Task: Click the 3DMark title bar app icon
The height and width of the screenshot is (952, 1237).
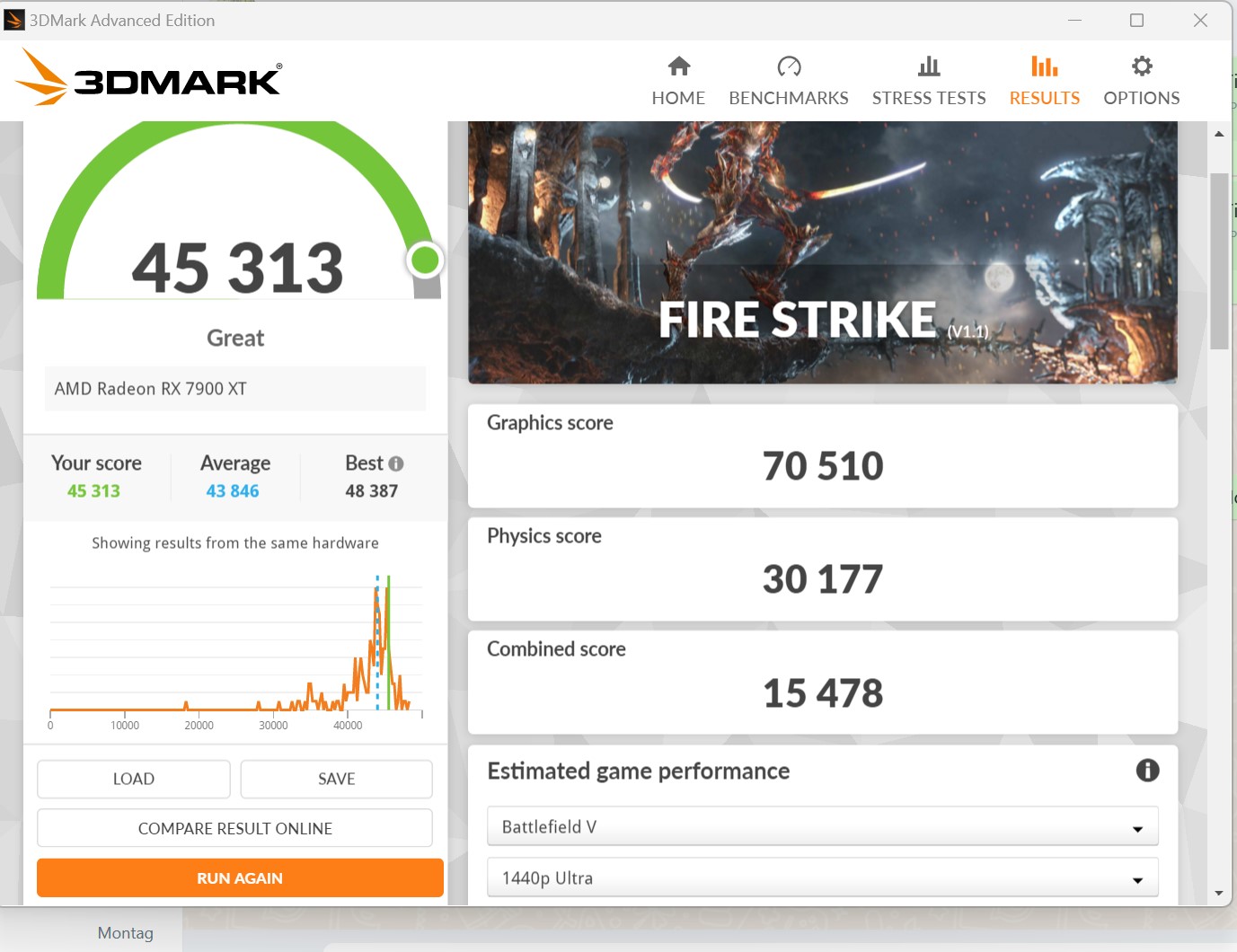Action: (14, 20)
